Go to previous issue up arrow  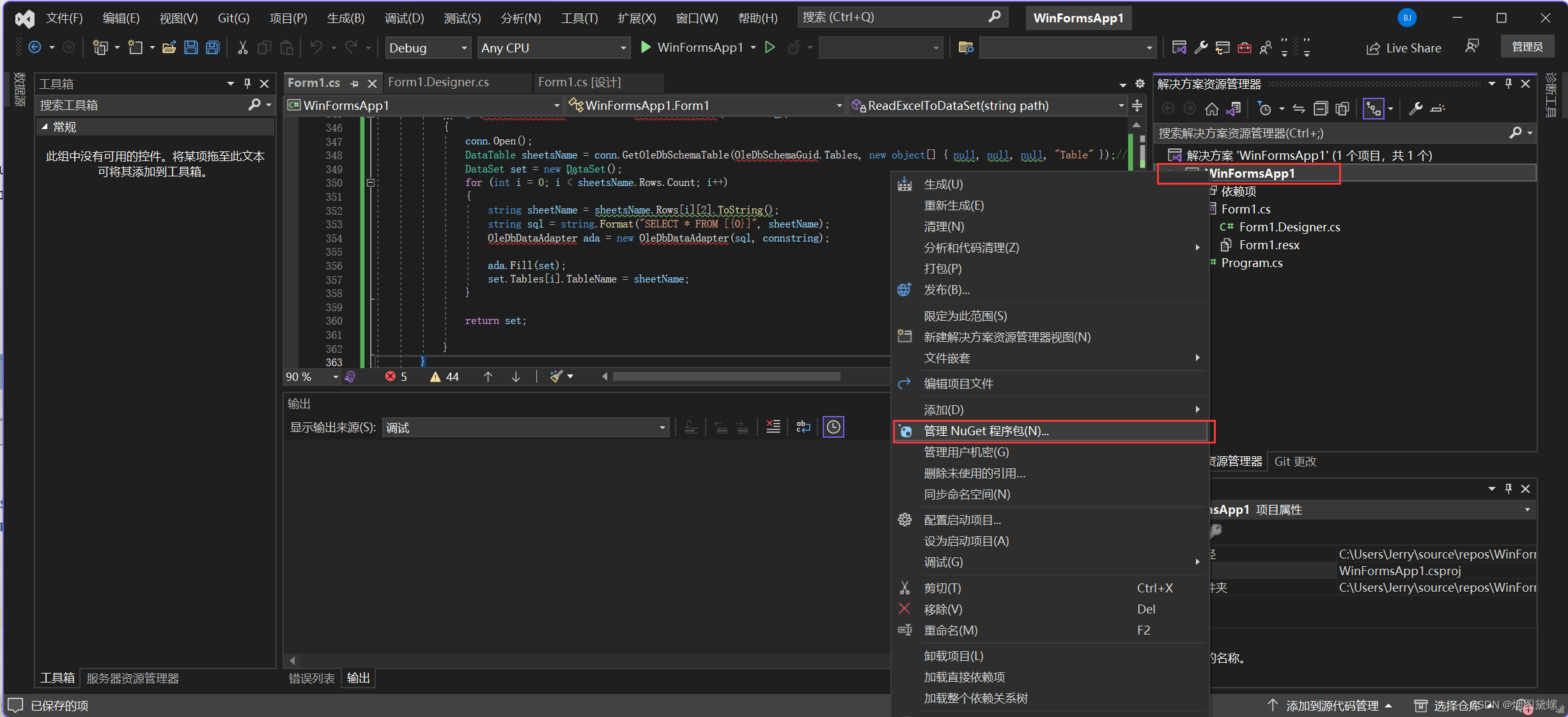click(x=488, y=376)
